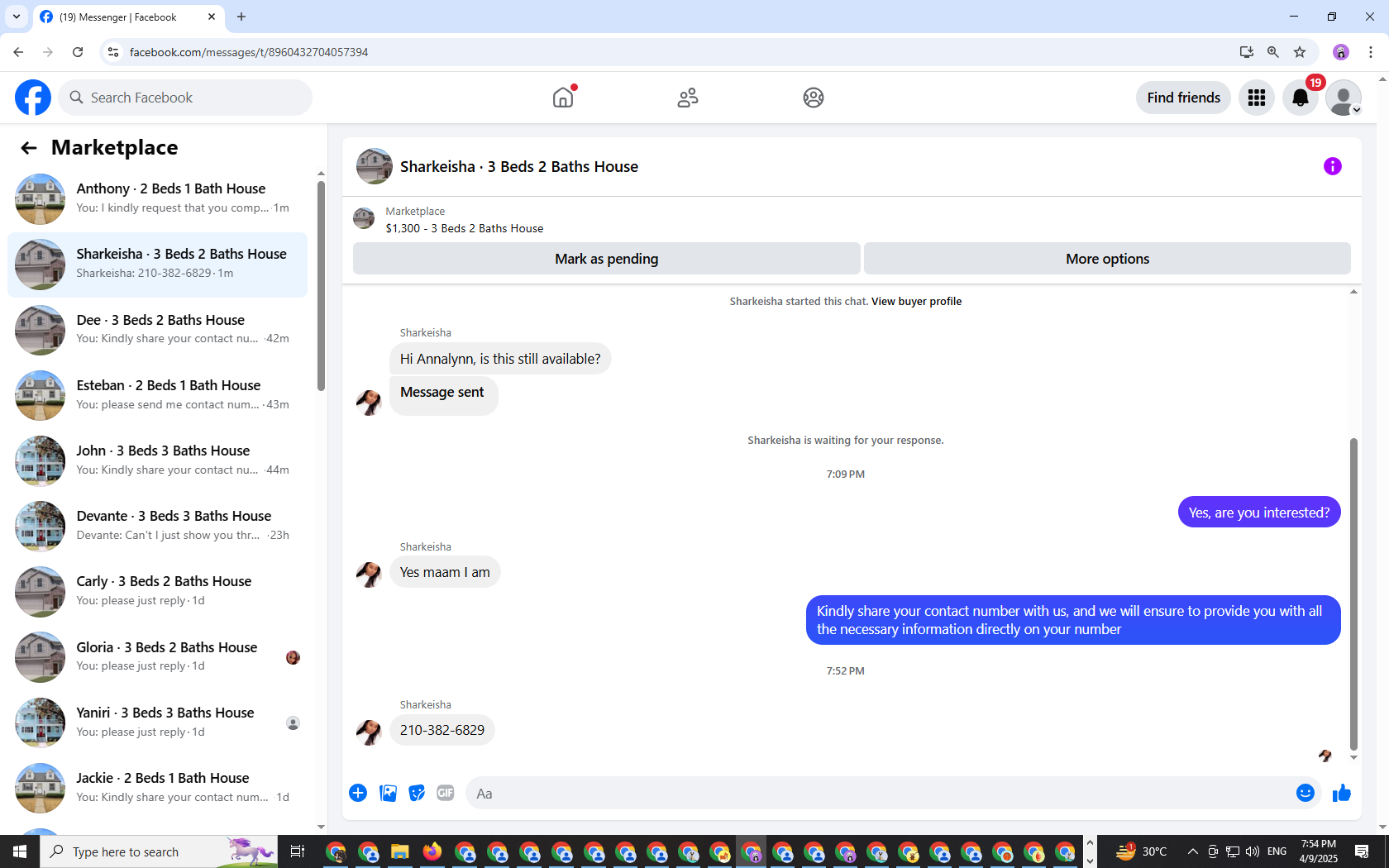The image size is (1389, 868).
Task: Choose a GIF in composer
Action: pos(446,794)
